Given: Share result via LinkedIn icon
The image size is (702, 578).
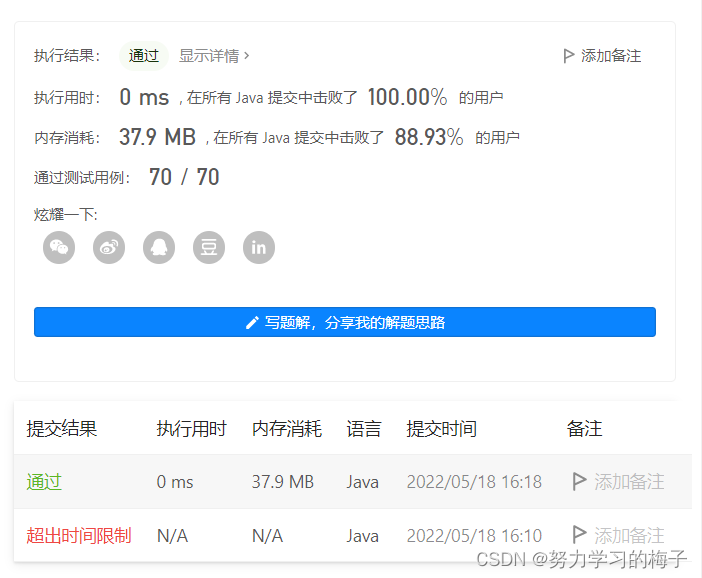Looking at the screenshot, I should [259, 248].
